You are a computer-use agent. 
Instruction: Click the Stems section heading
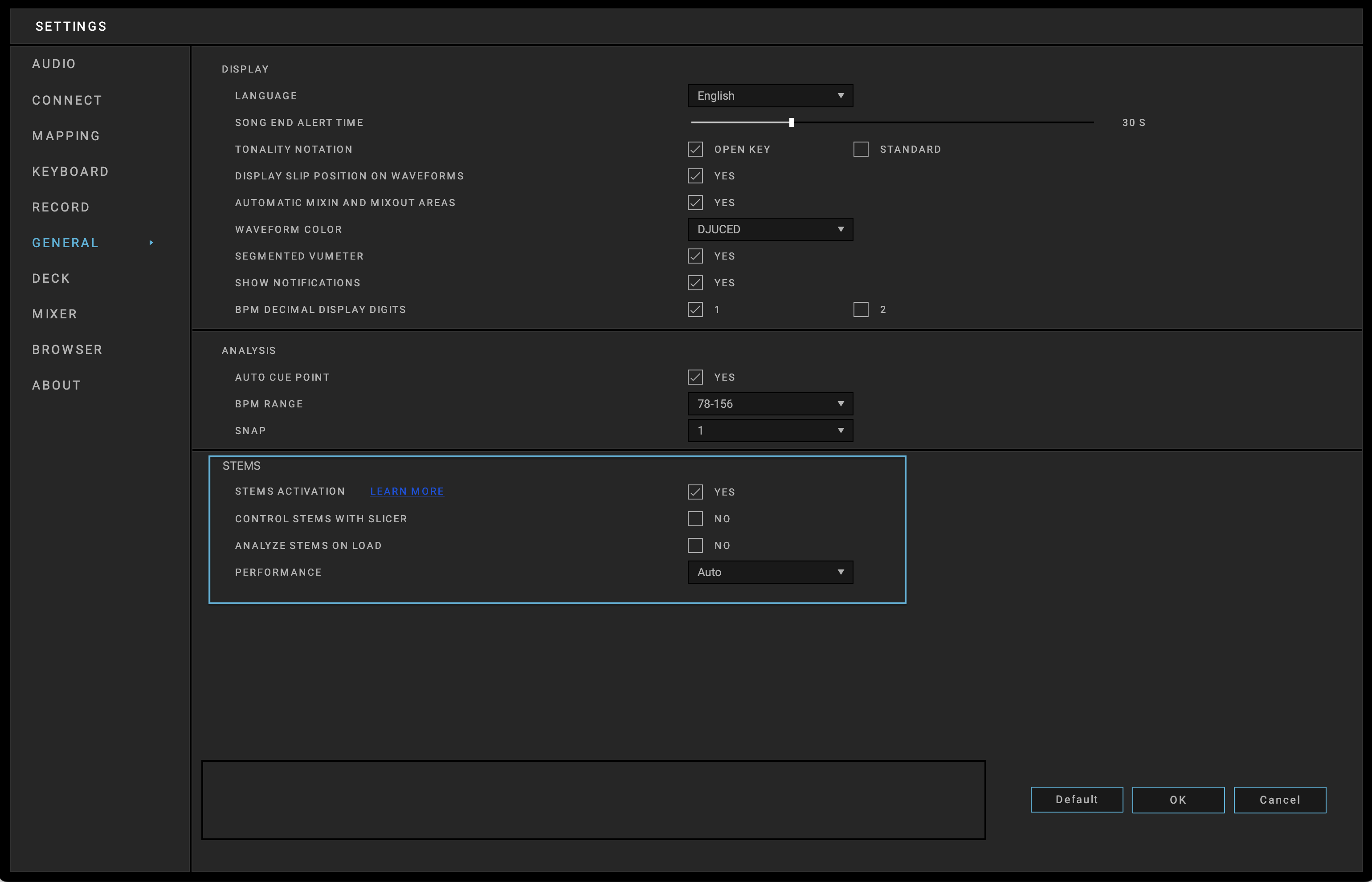(x=241, y=466)
